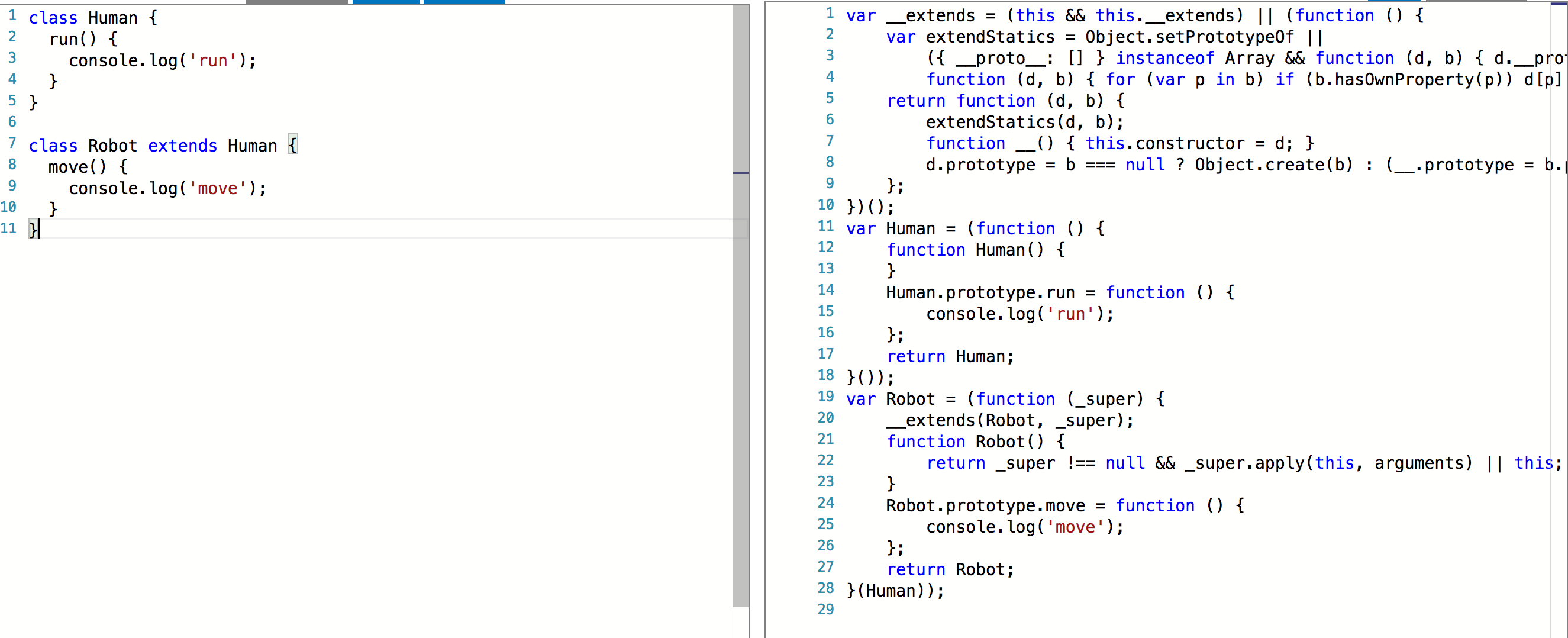Place cursor at closing brace on left line 11
The image size is (1568, 638).
33,229
